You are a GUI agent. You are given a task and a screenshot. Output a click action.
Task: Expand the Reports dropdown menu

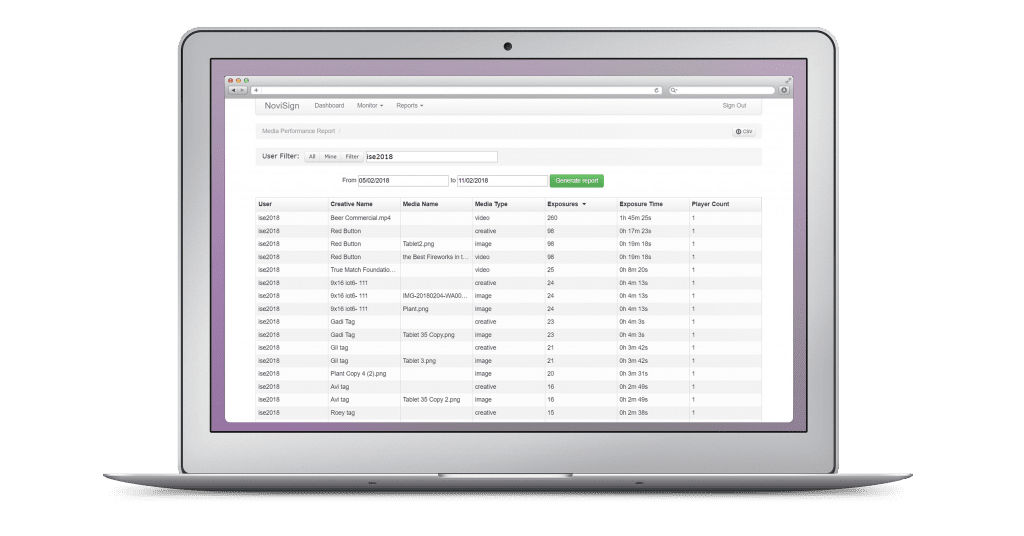tap(409, 105)
